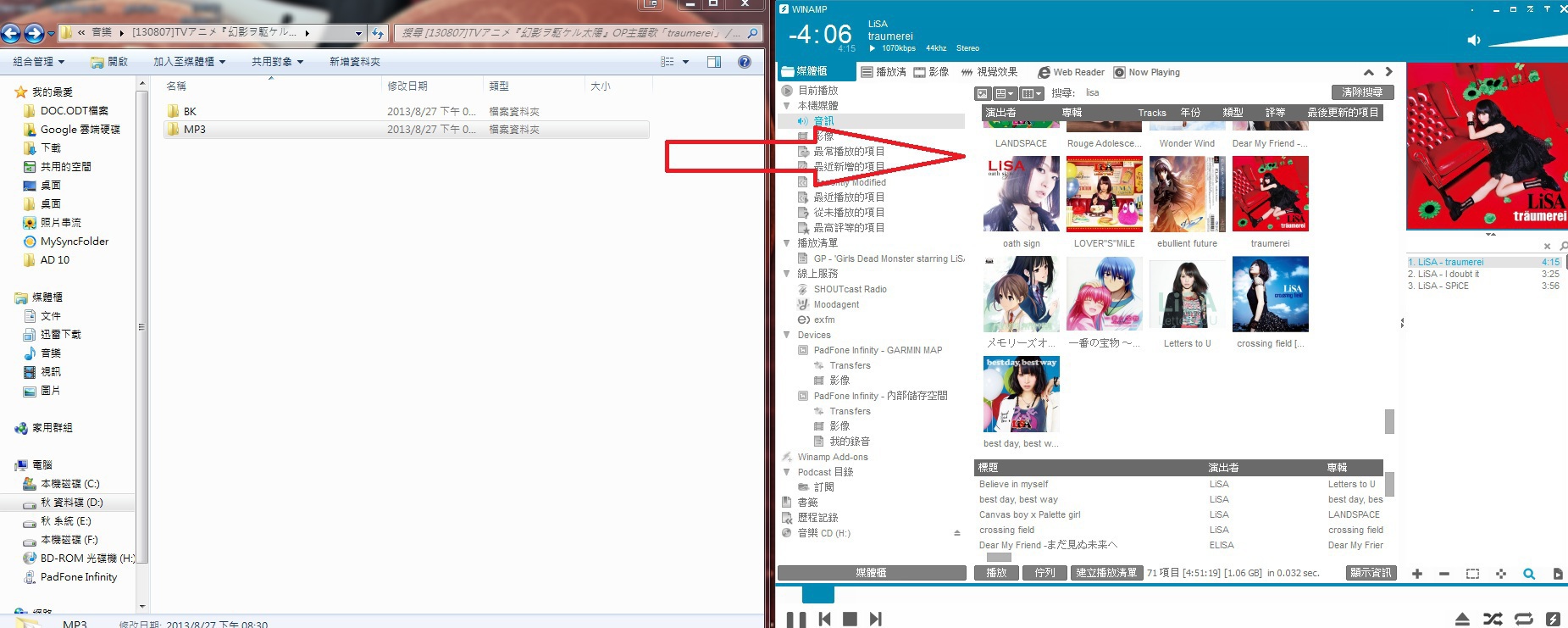The image size is (1568, 628).
Task: Click the Winamp volume slider
Action: [x=1528, y=40]
